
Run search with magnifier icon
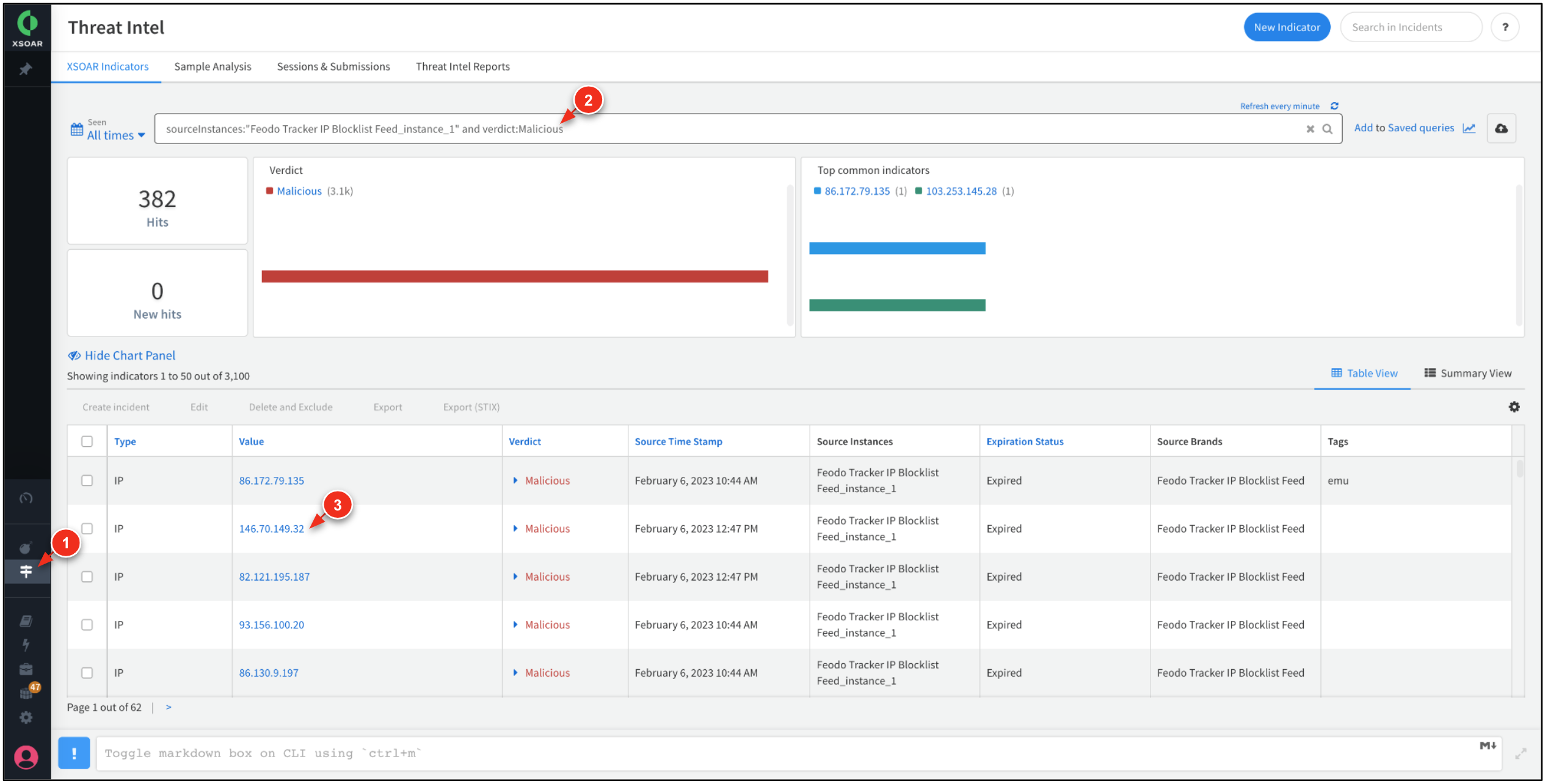point(1327,129)
